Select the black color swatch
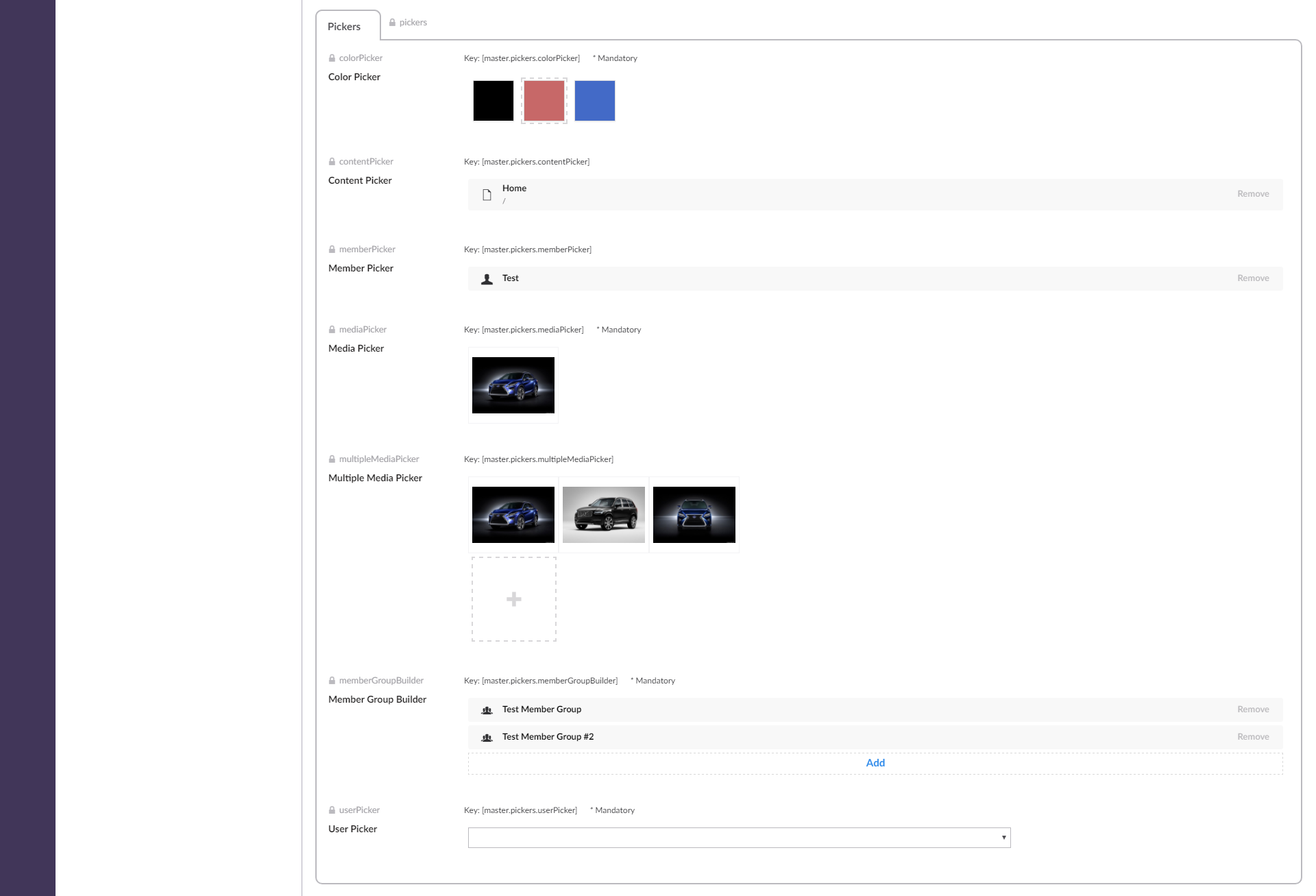This screenshot has width=1316, height=896. point(493,101)
